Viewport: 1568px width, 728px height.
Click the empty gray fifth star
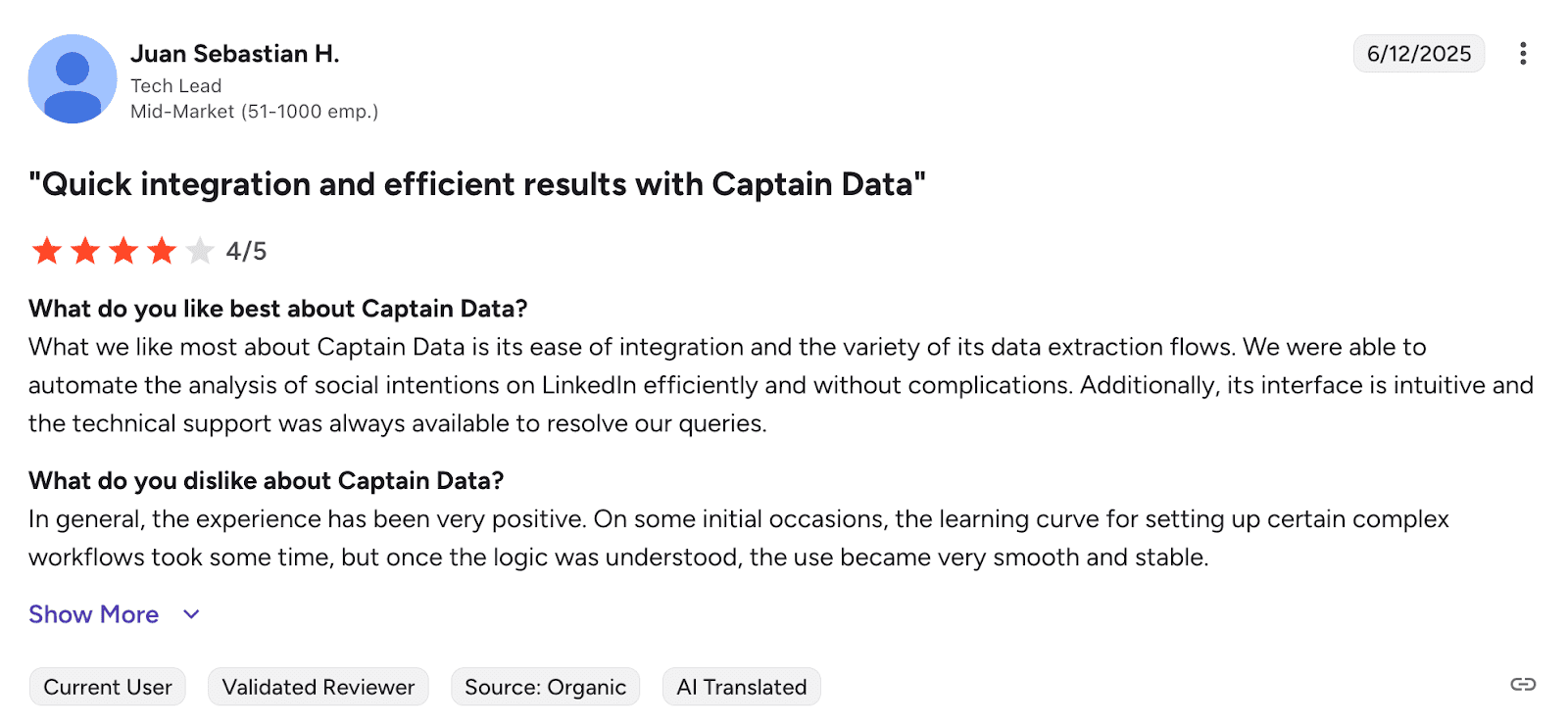[x=200, y=252]
